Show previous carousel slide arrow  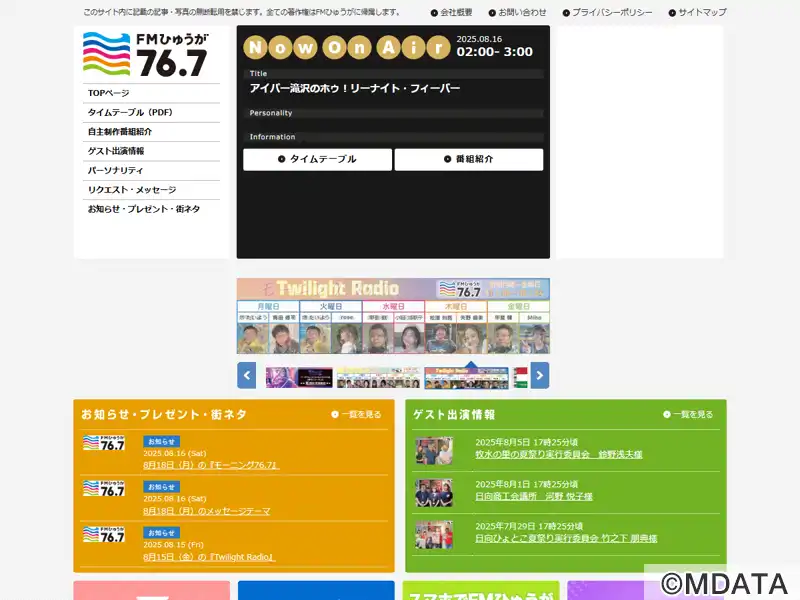[246, 376]
